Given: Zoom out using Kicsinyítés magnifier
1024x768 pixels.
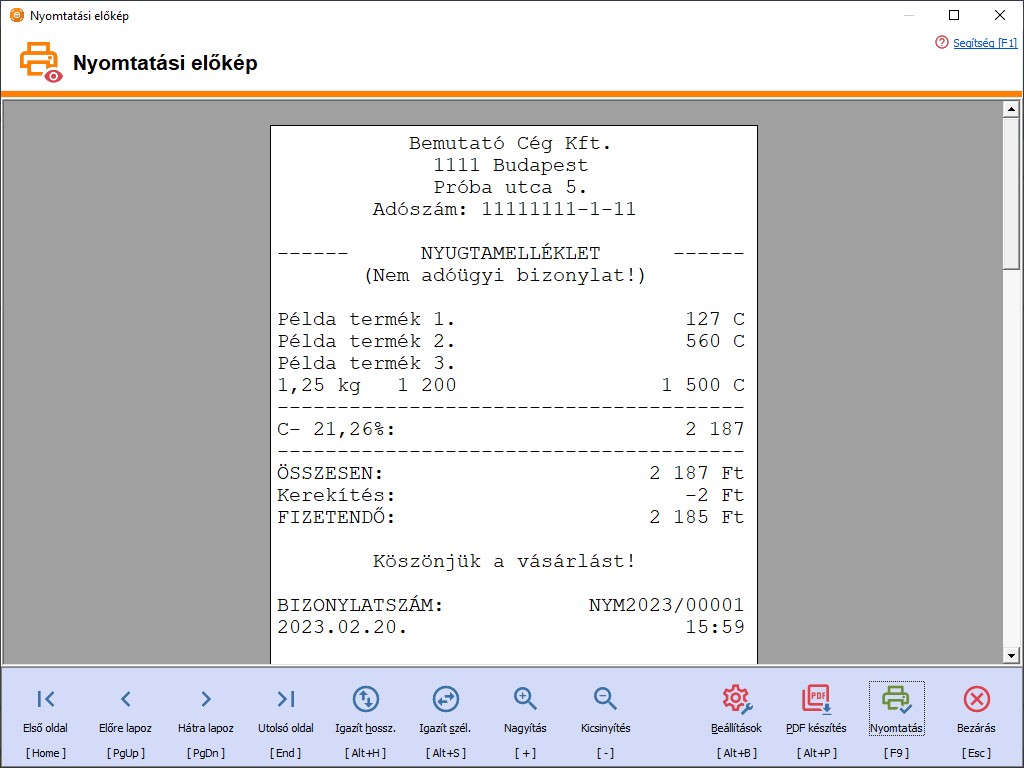Looking at the screenshot, I should pos(605,699).
